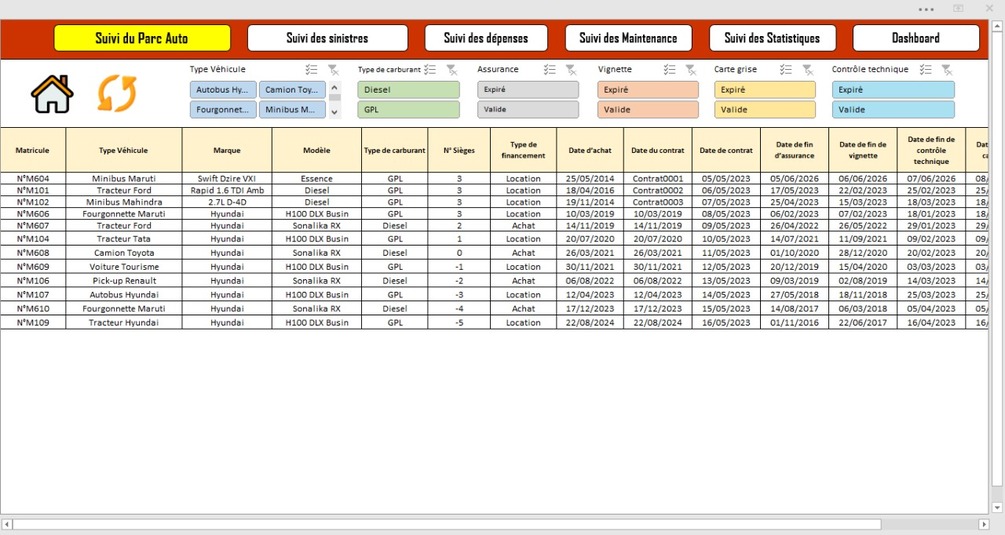Select the Contrat0002 cell
Screen dimensions: 1005x535
(x=658, y=190)
